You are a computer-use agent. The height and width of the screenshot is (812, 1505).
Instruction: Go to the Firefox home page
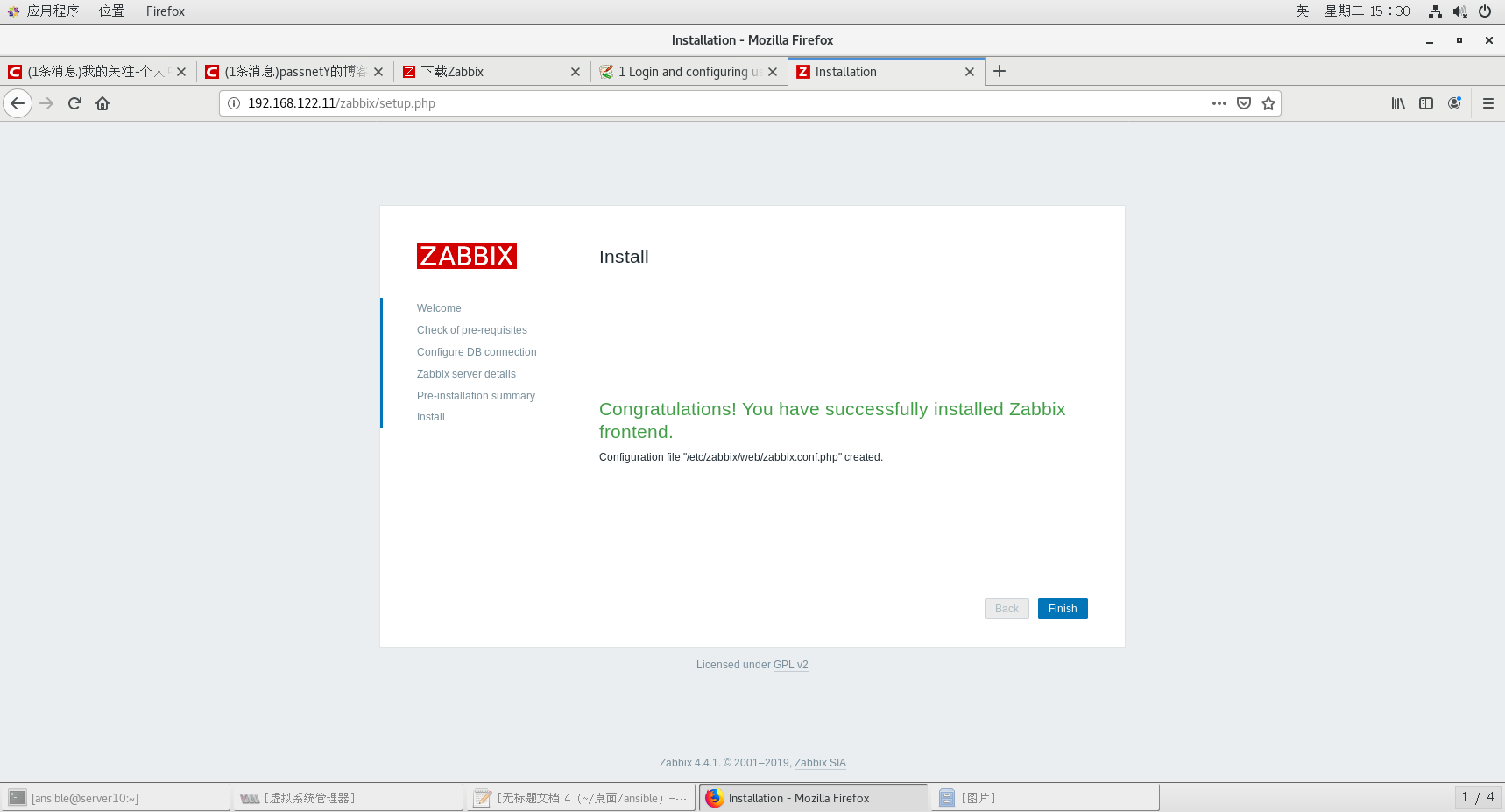[102, 103]
